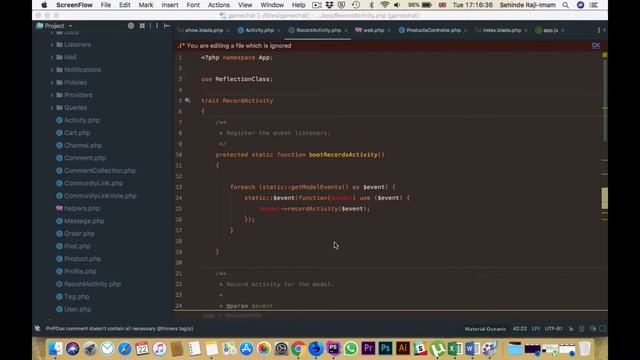The height and width of the screenshot is (360, 640).
Task: Launch Adobe Photoshop from dock
Action: click(x=385, y=349)
